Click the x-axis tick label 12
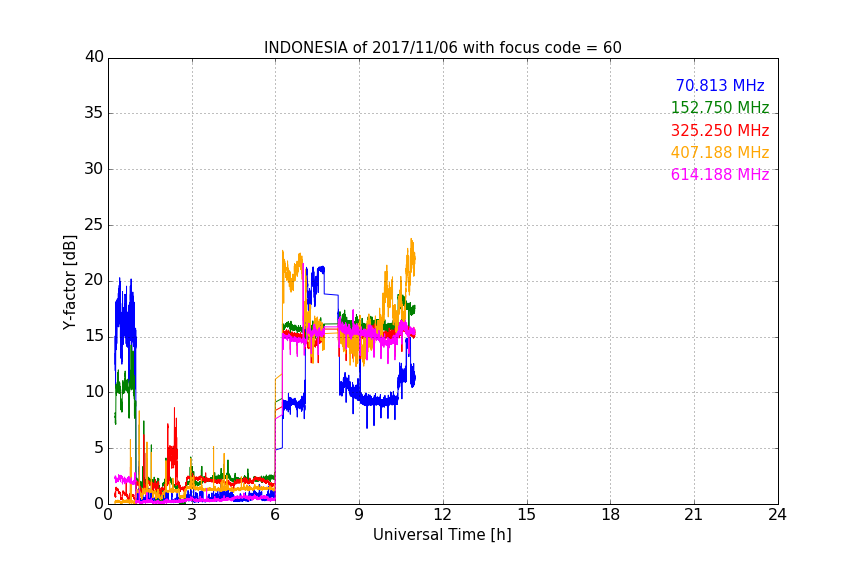 click(442, 515)
